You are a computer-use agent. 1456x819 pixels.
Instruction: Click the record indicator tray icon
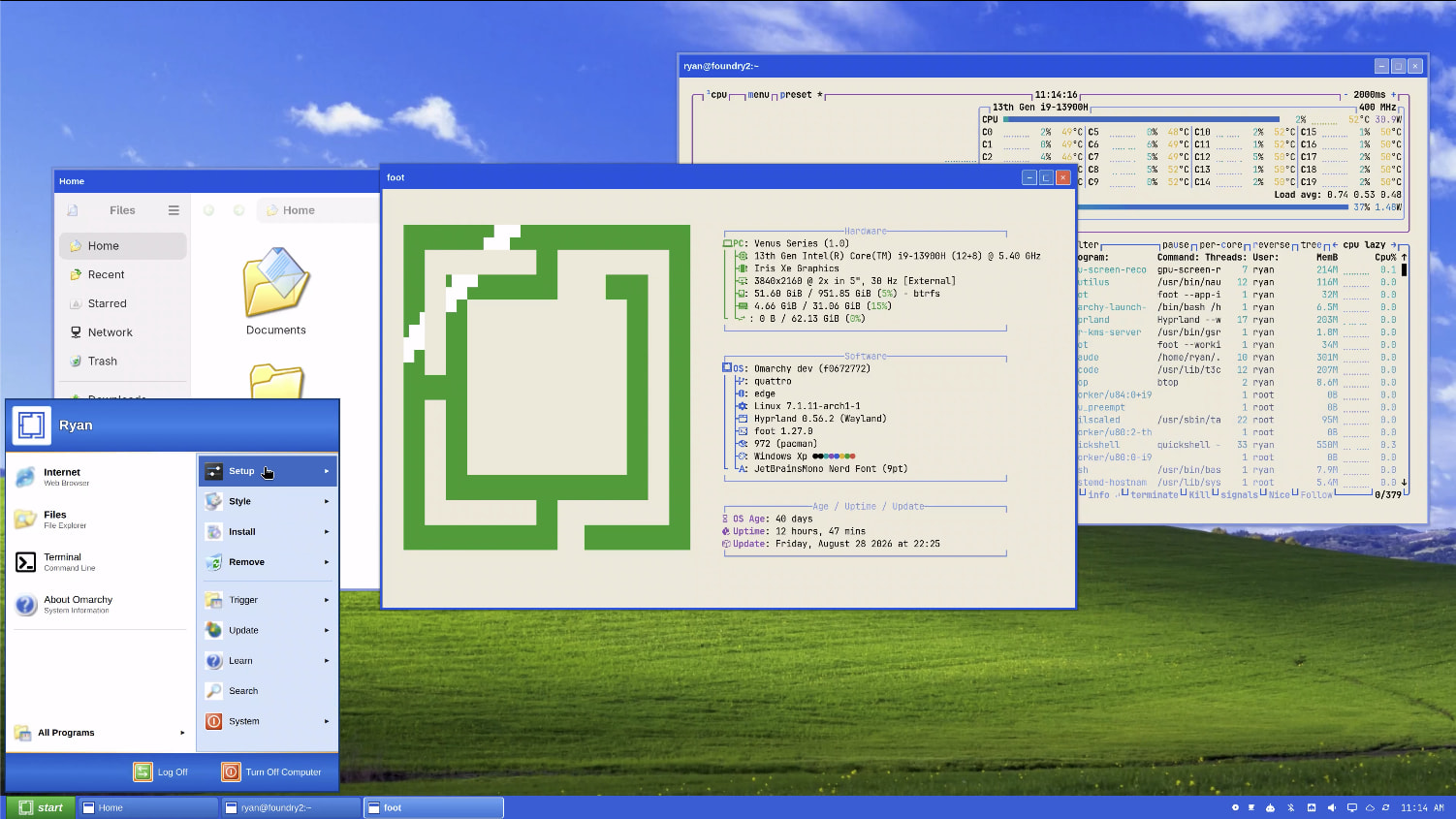click(x=1235, y=807)
